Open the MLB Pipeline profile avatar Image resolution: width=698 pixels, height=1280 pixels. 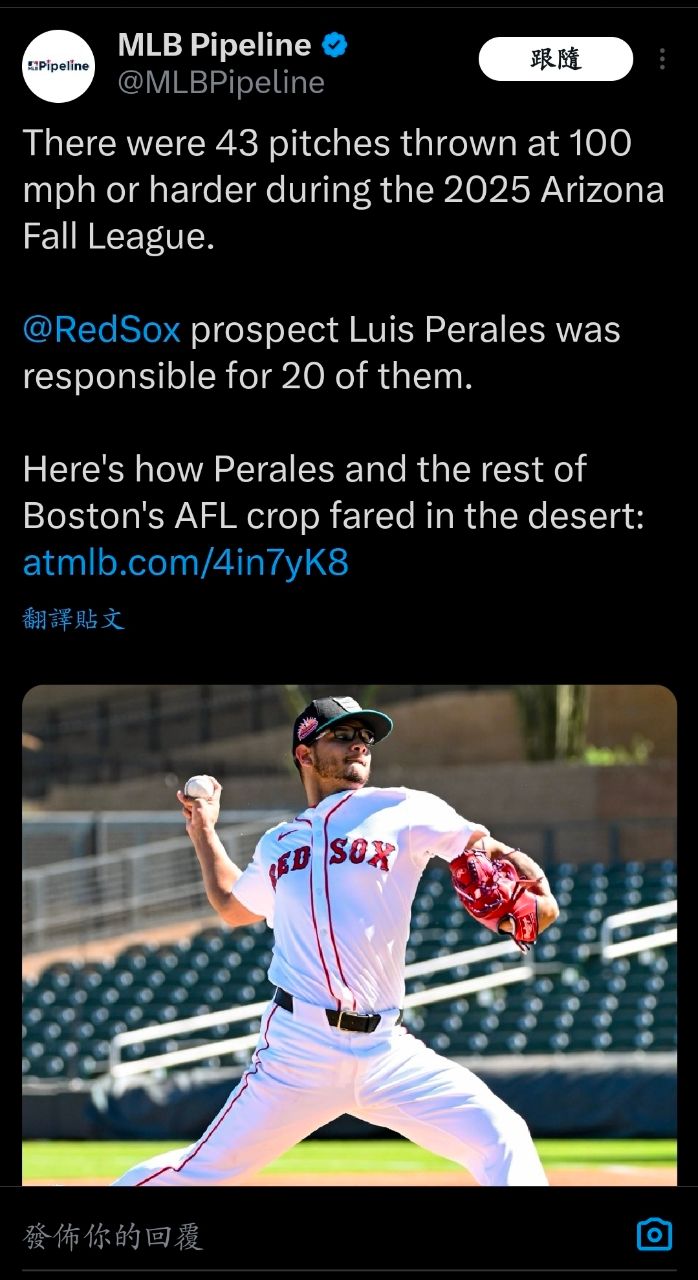pos(58,66)
